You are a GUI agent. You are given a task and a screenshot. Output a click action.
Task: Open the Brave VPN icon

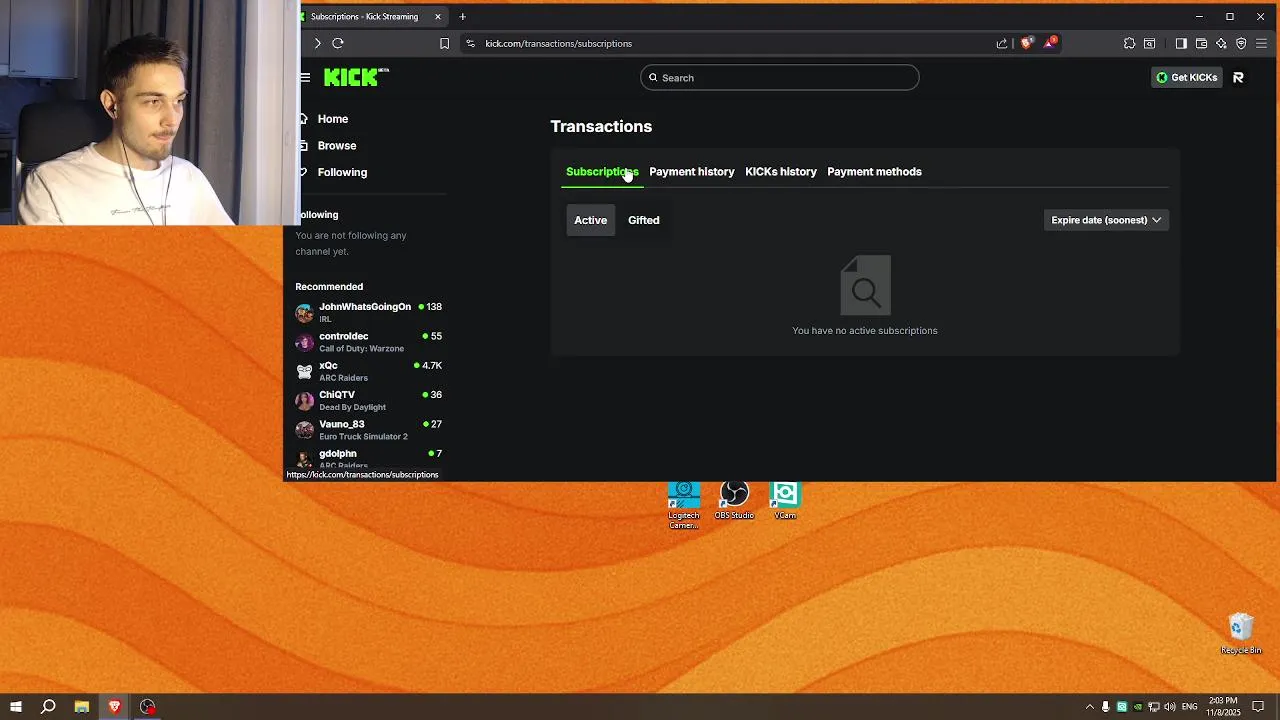[1241, 43]
